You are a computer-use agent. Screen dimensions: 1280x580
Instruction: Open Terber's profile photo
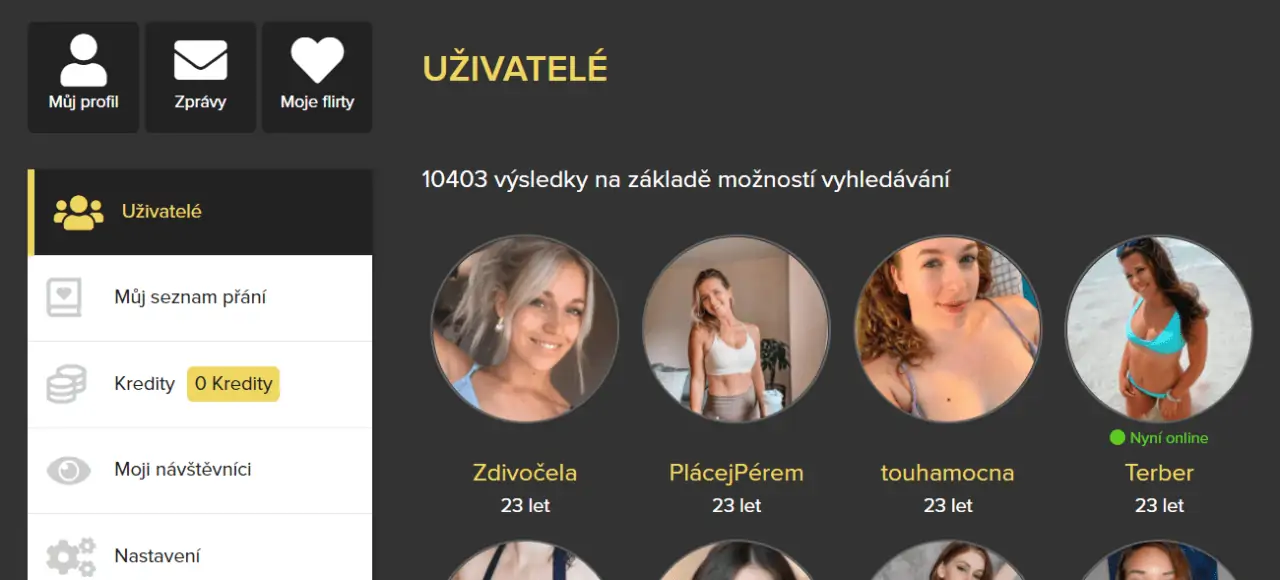click(1159, 329)
